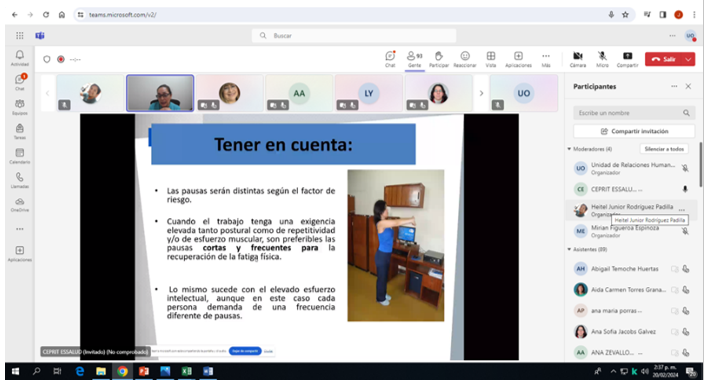The height and width of the screenshot is (380, 704).
Task: Open OneDrive in the sidebar
Action: click(20, 204)
